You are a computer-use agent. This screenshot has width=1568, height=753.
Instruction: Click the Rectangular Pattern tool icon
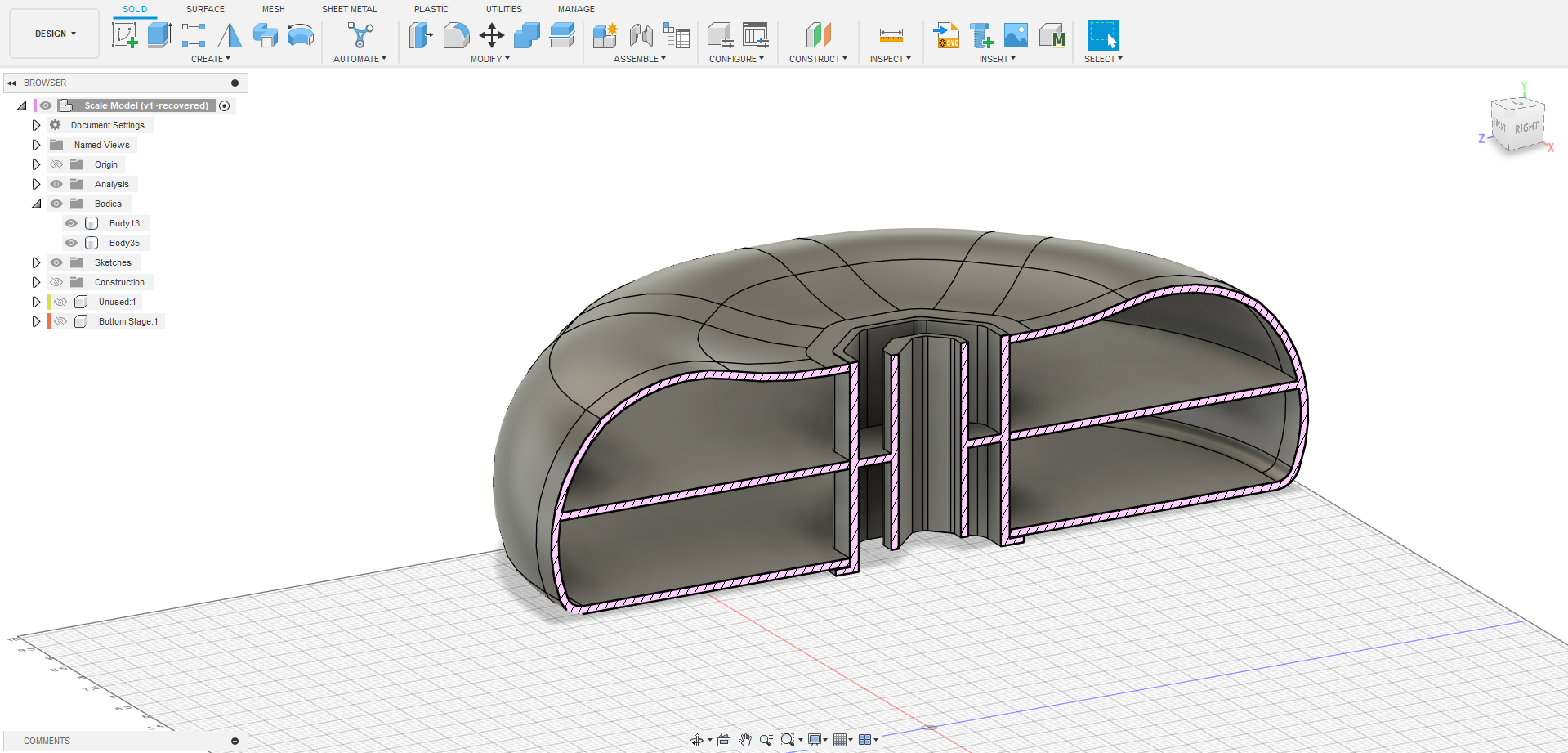tap(194, 35)
